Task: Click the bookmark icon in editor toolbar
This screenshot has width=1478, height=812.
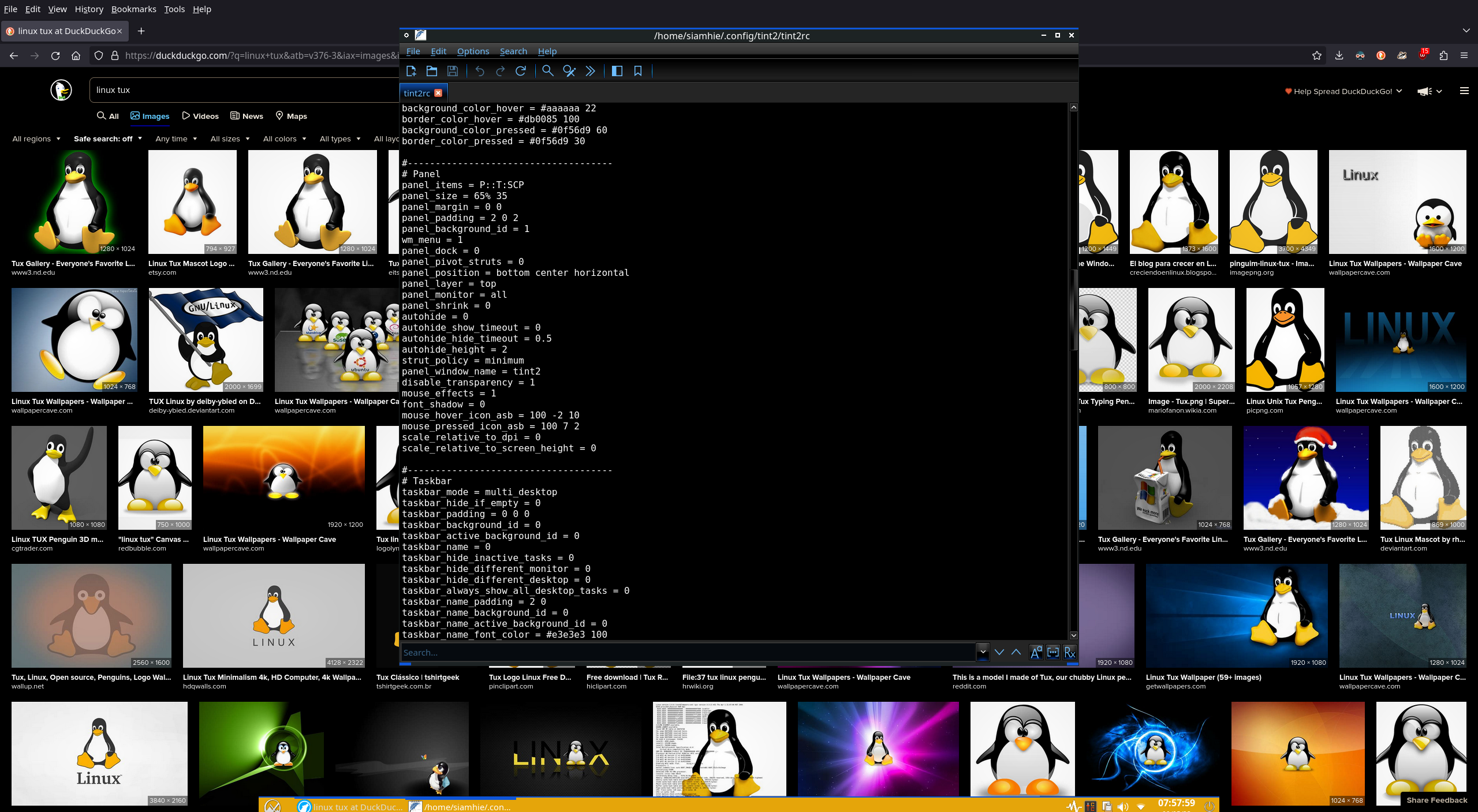Action: tap(638, 71)
